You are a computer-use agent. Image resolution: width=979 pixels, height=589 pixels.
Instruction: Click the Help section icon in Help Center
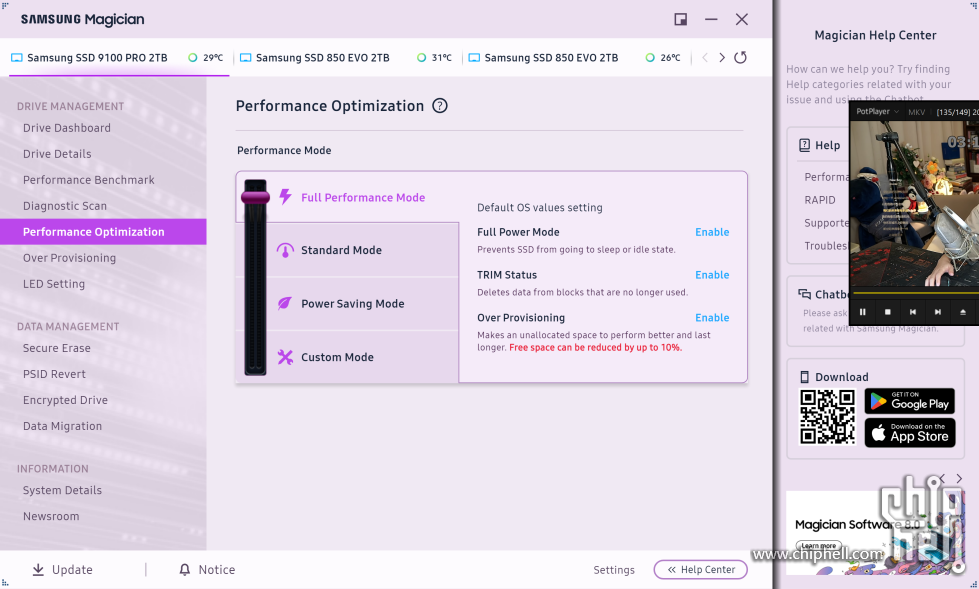click(x=805, y=145)
